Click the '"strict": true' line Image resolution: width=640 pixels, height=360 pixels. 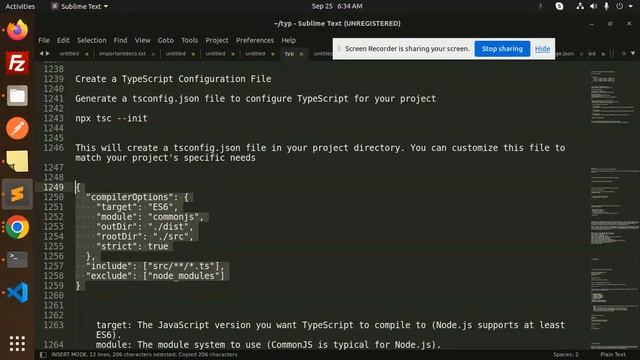click(x=132, y=246)
